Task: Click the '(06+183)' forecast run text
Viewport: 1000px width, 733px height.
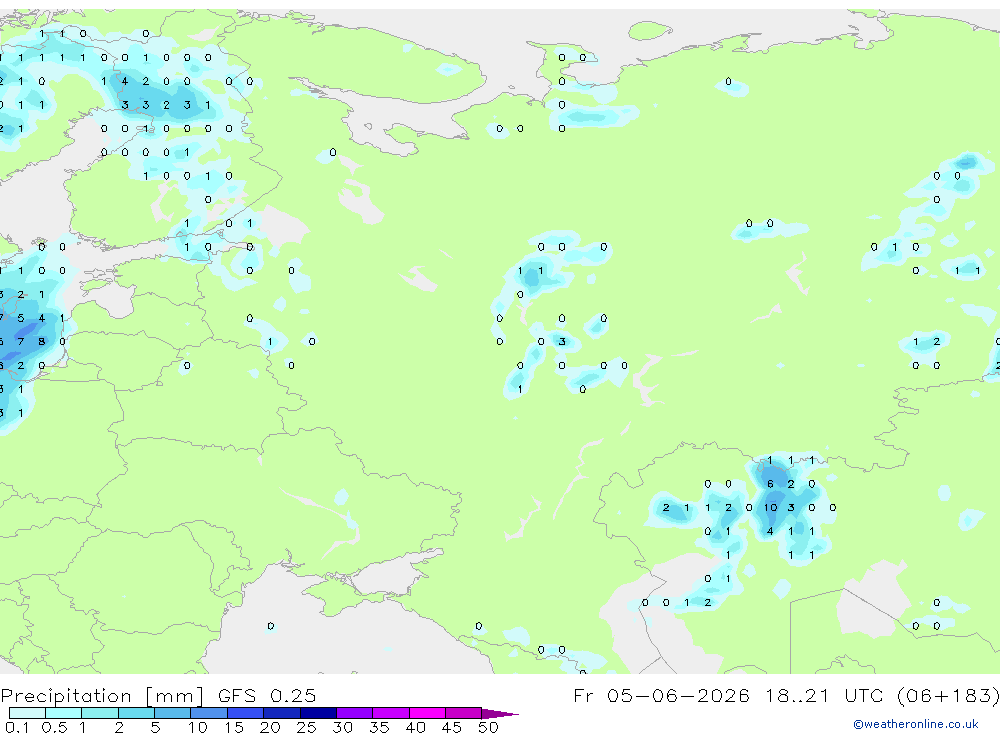Action: tap(948, 695)
